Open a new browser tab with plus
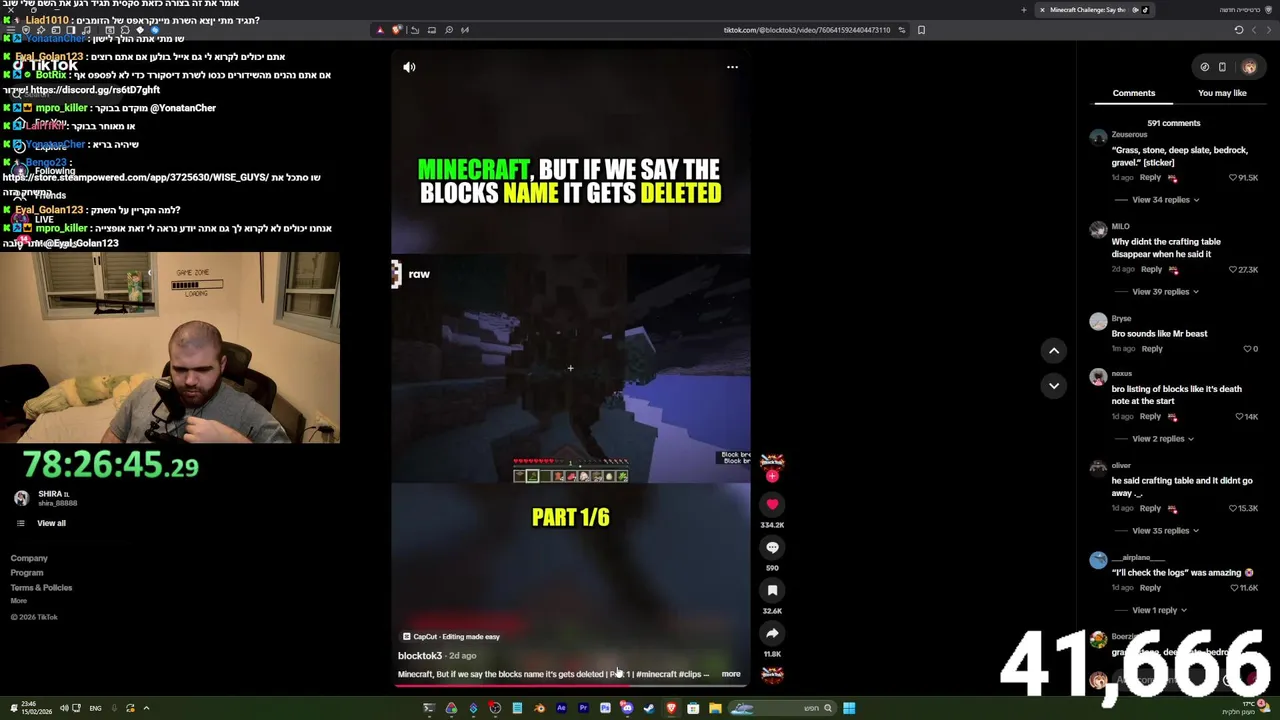1280x720 pixels. [1023, 10]
